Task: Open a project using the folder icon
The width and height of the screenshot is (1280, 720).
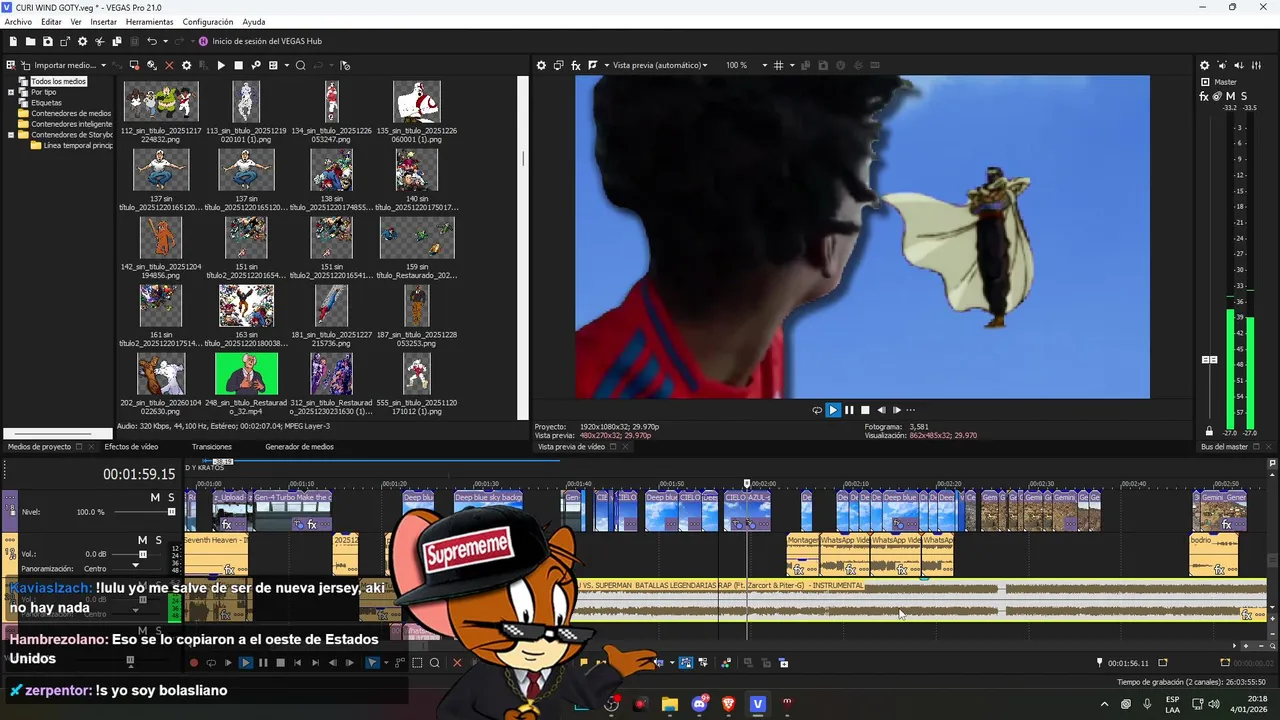Action: tap(30, 41)
